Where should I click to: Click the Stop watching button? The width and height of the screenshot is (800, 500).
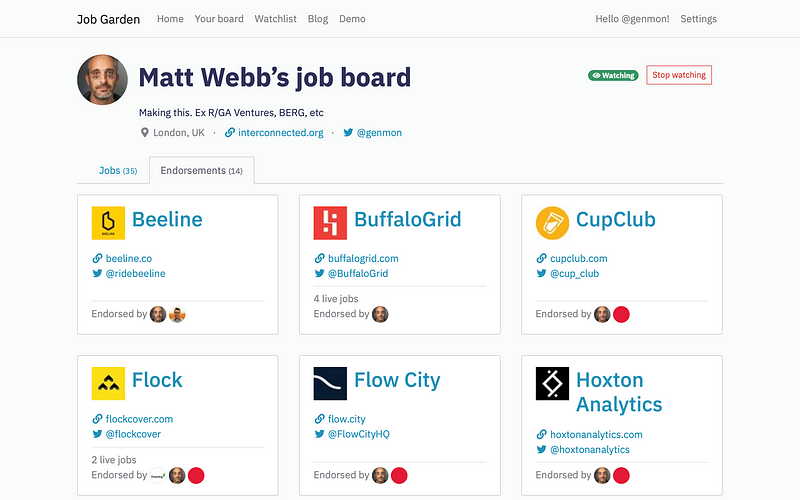pyautogui.click(x=679, y=75)
